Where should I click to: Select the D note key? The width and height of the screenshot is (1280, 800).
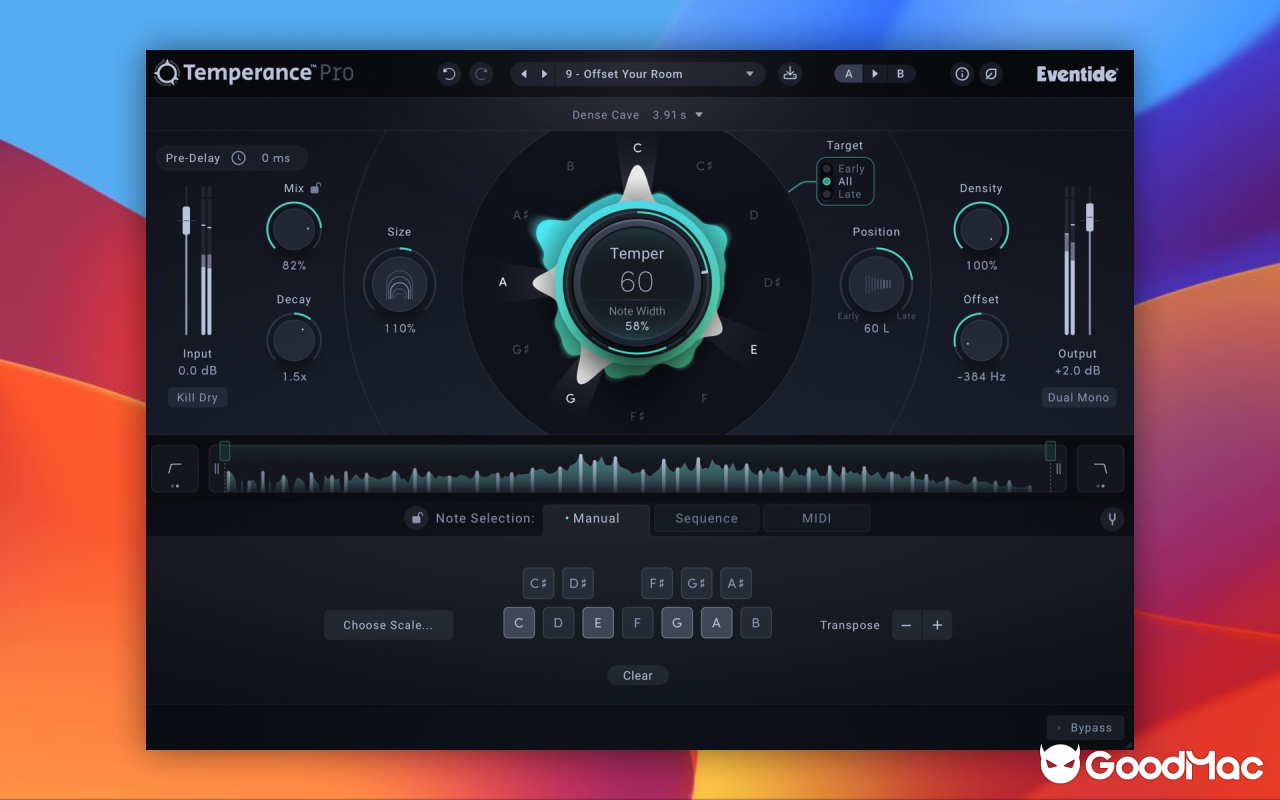click(x=558, y=622)
